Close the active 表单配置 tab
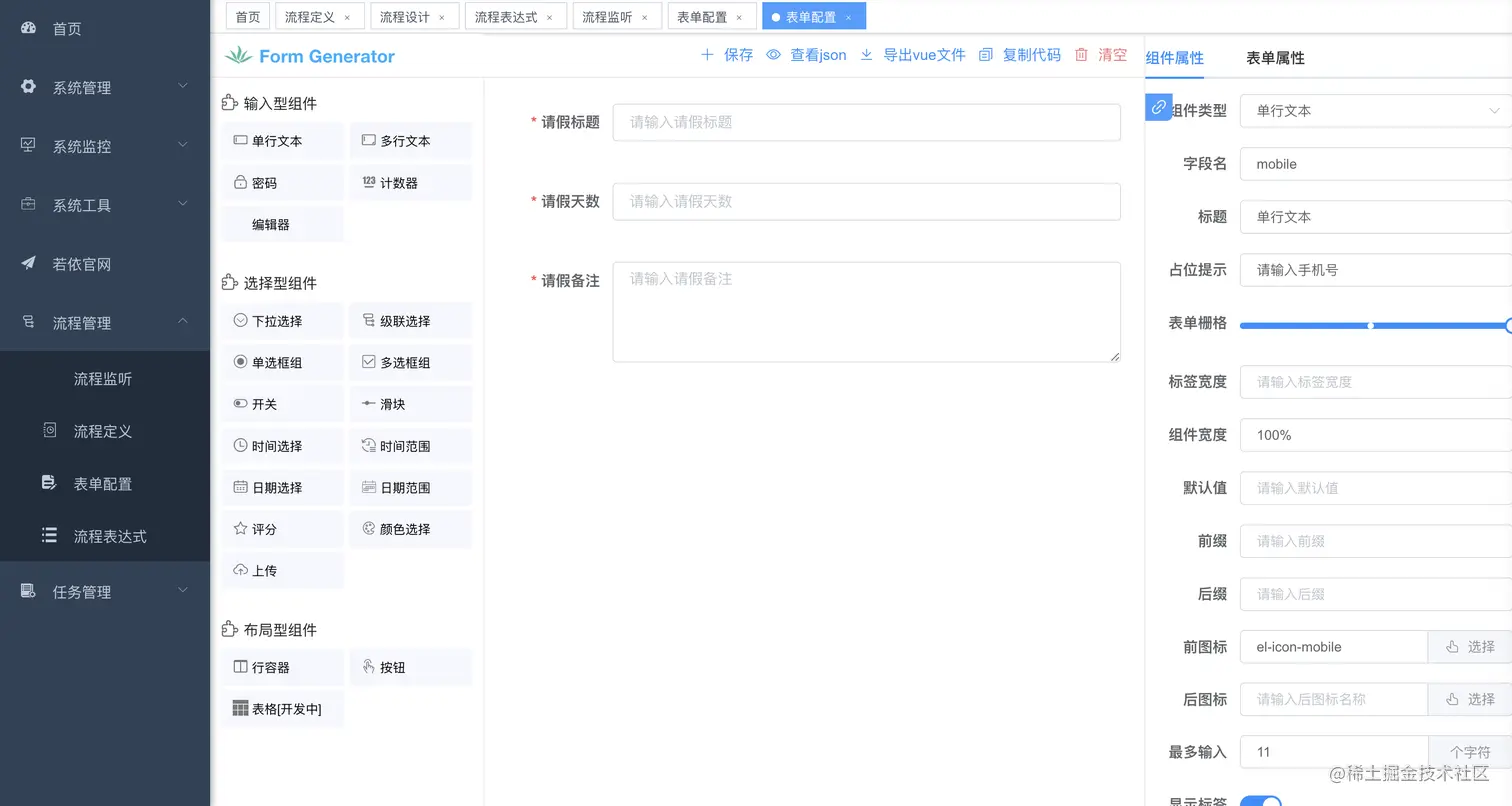1512x806 pixels. coord(849,18)
